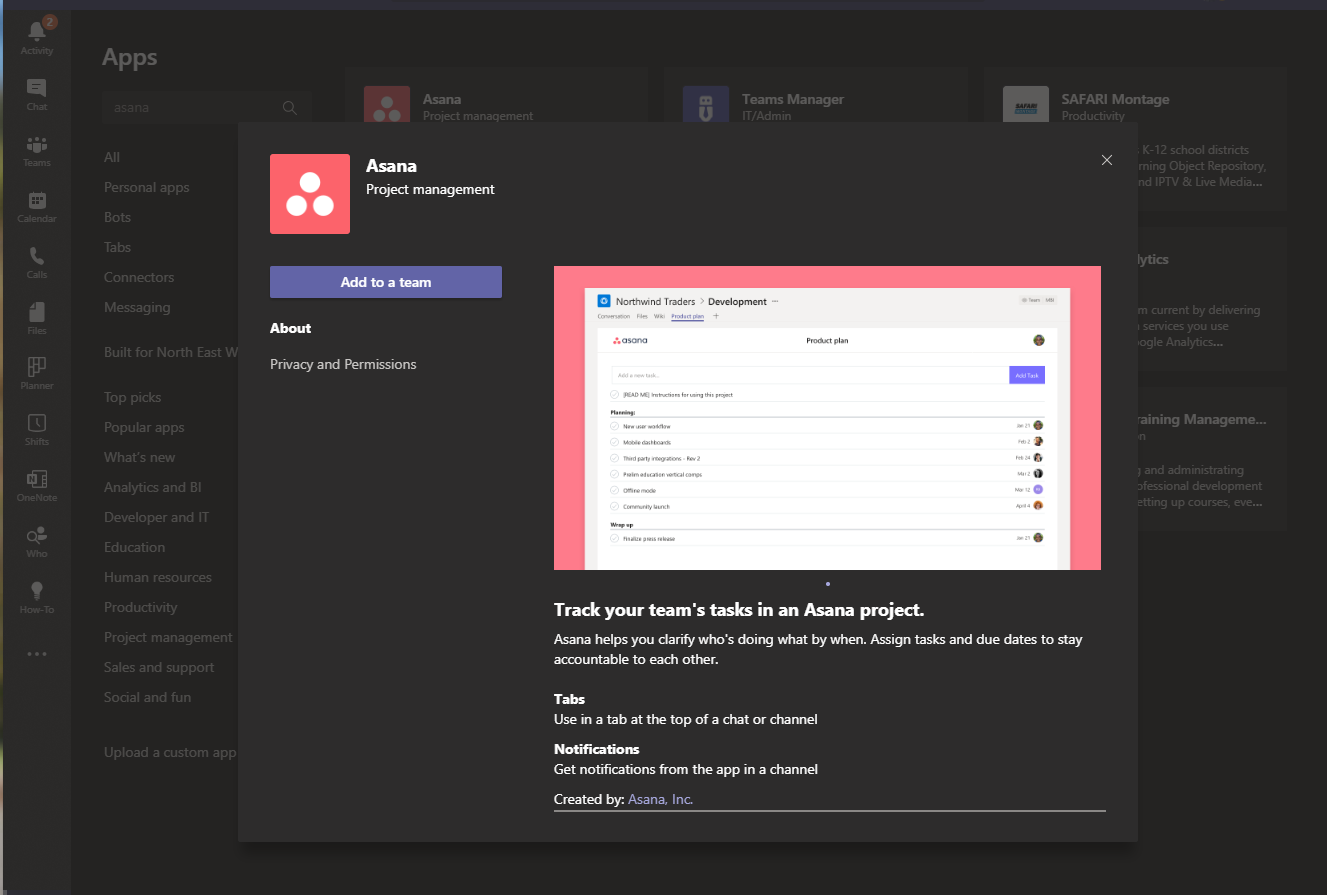Open the Calendar icon
Image resolution: width=1327 pixels, height=895 pixels.
pyautogui.click(x=36, y=203)
